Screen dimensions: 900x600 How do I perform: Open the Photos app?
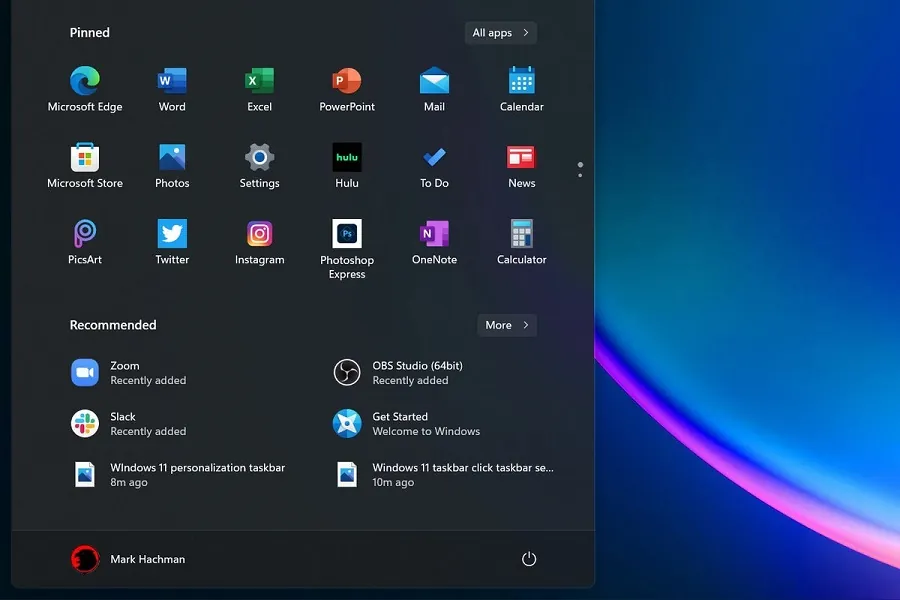tap(172, 165)
